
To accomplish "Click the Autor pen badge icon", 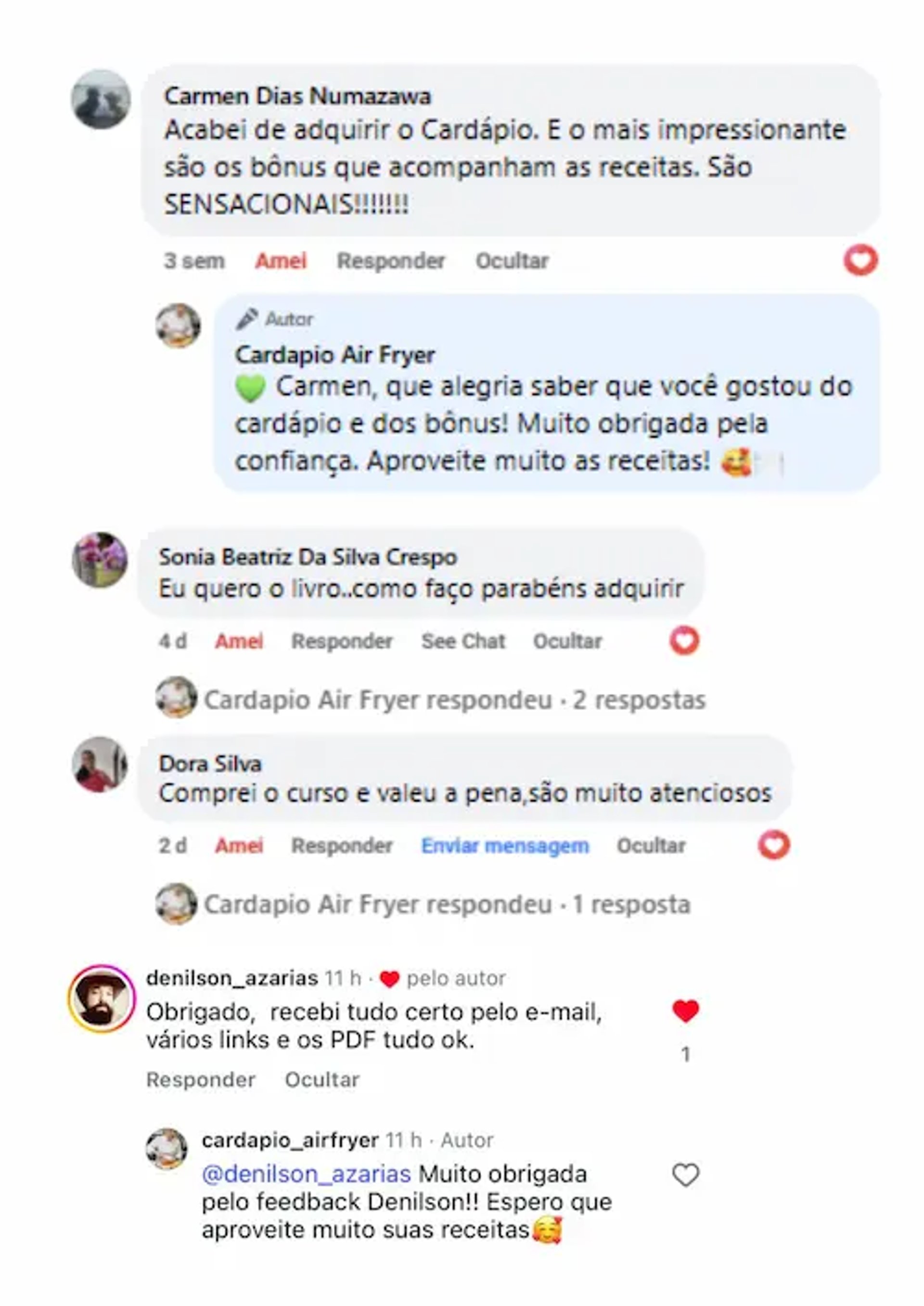I will (x=247, y=319).
